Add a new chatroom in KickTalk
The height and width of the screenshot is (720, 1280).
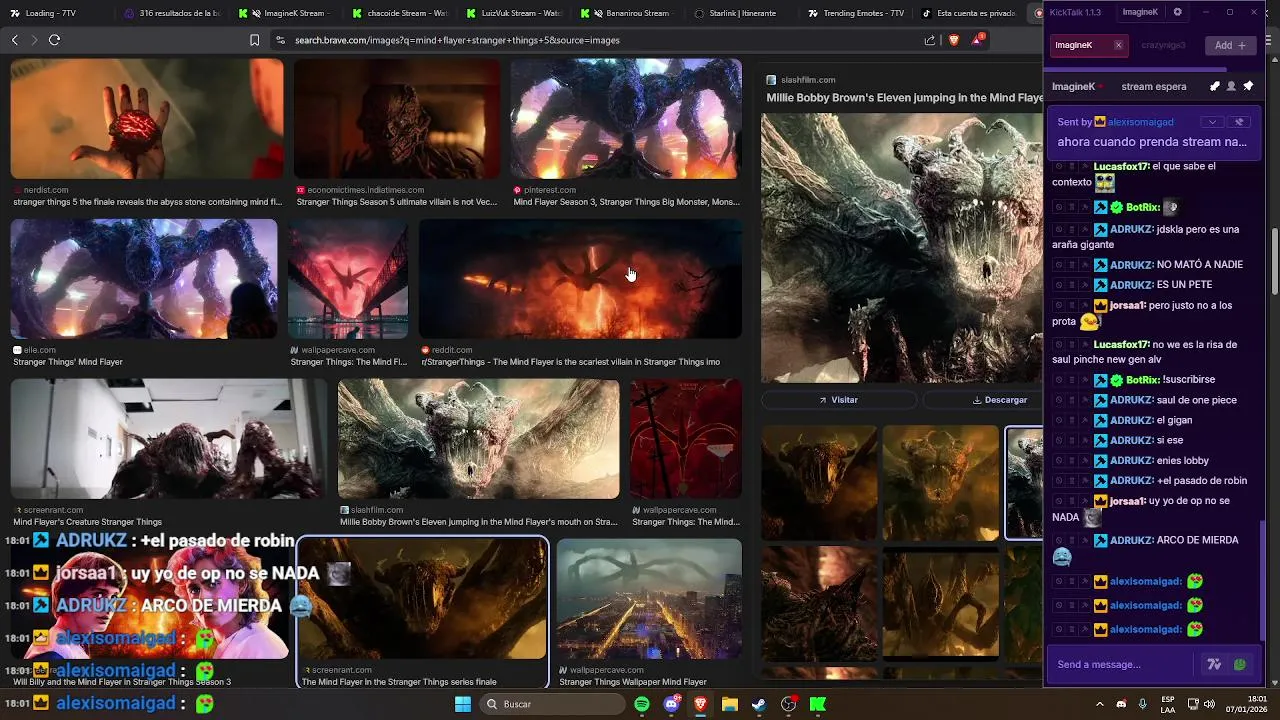[1231, 45]
